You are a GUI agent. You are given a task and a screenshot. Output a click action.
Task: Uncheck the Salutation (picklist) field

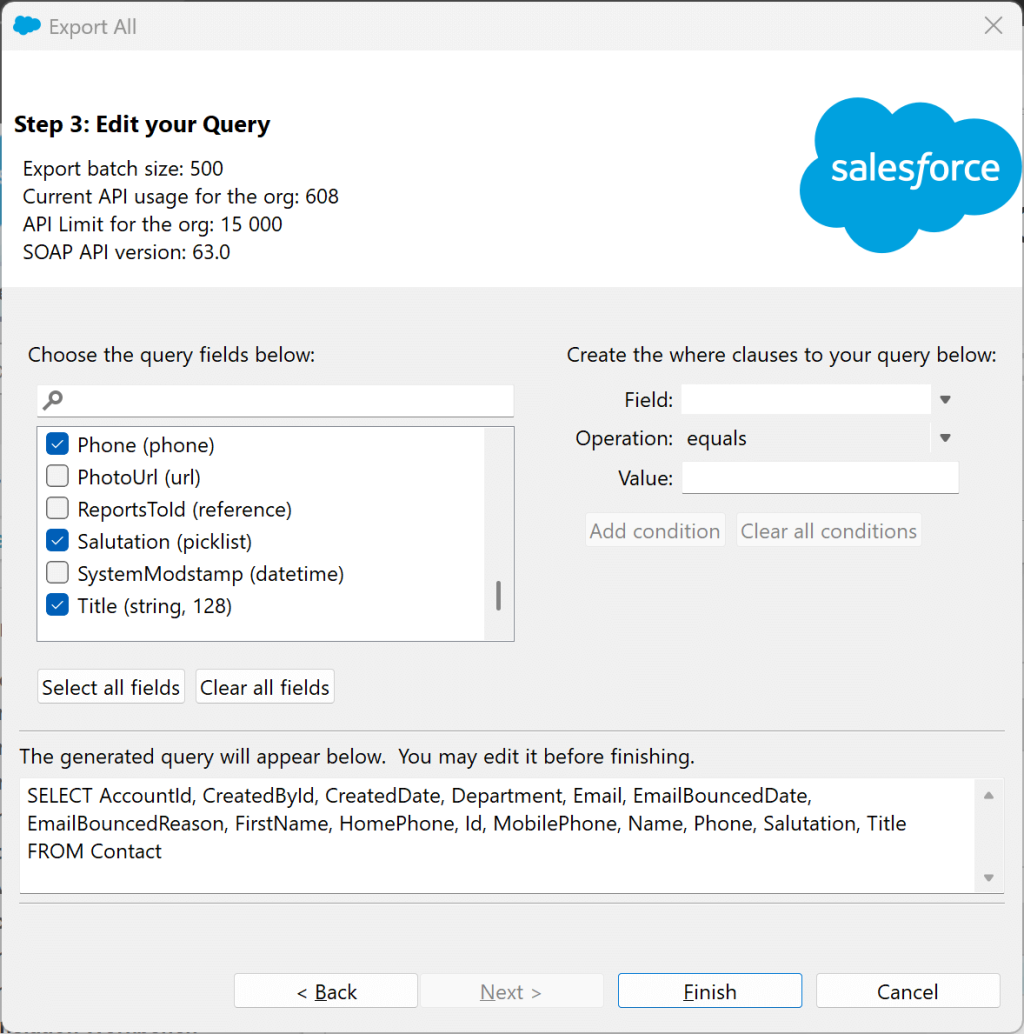point(57,541)
